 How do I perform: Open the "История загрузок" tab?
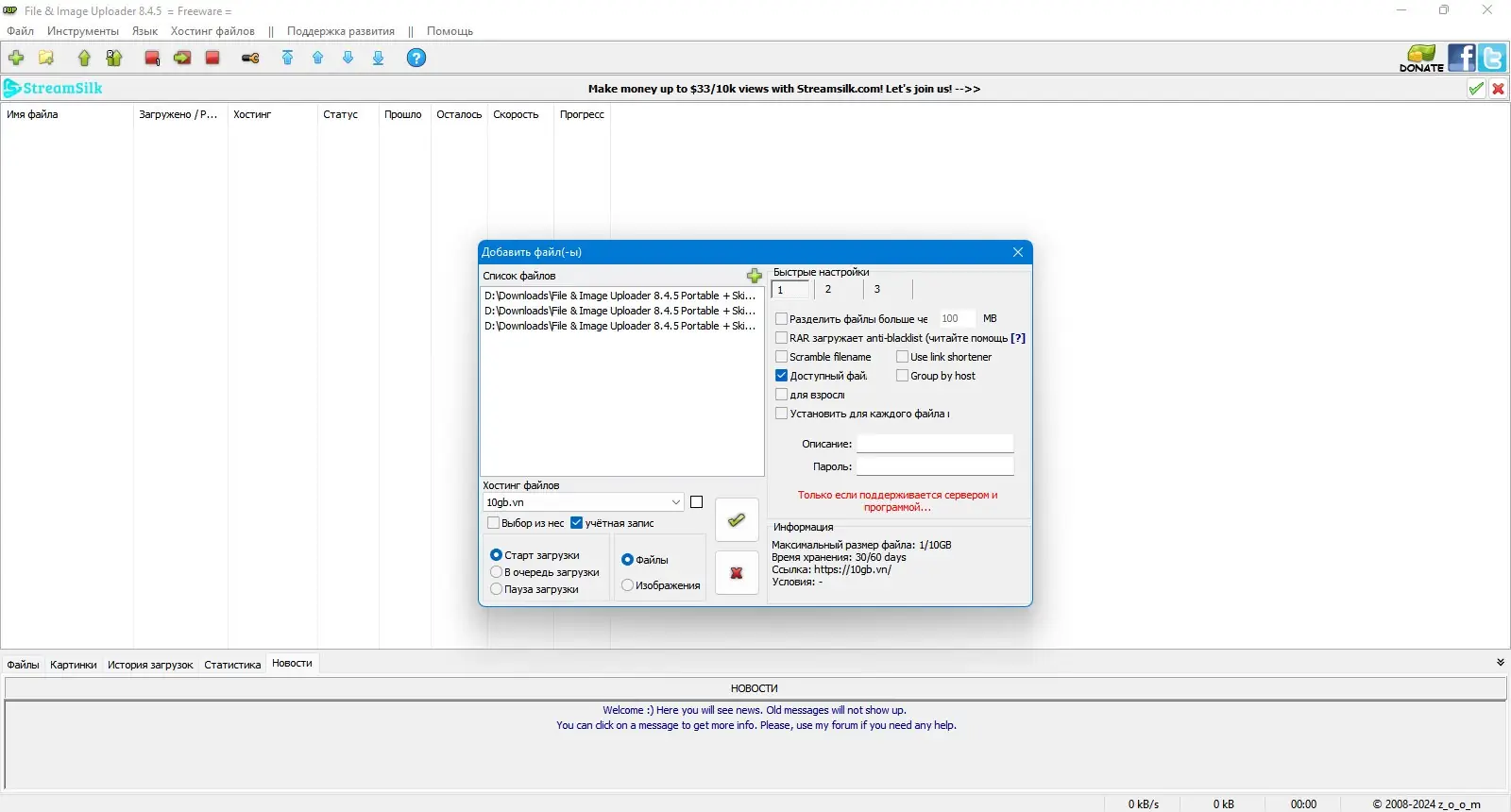point(150,665)
